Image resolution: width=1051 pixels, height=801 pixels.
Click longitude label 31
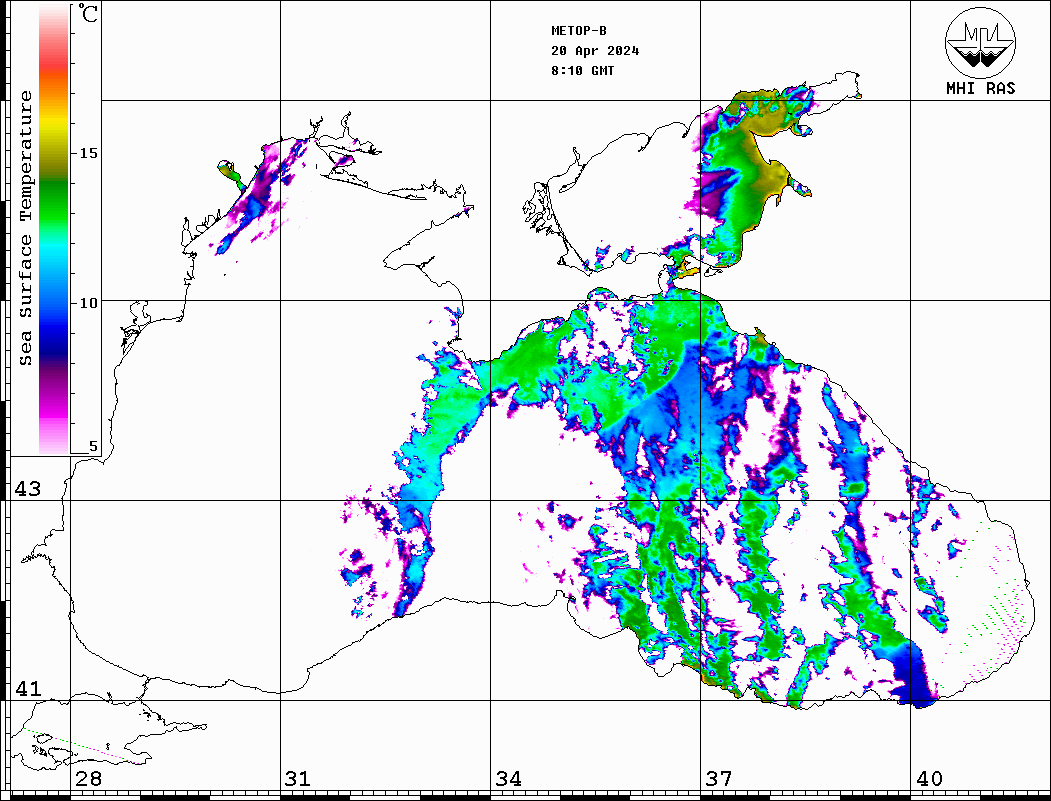[x=298, y=779]
